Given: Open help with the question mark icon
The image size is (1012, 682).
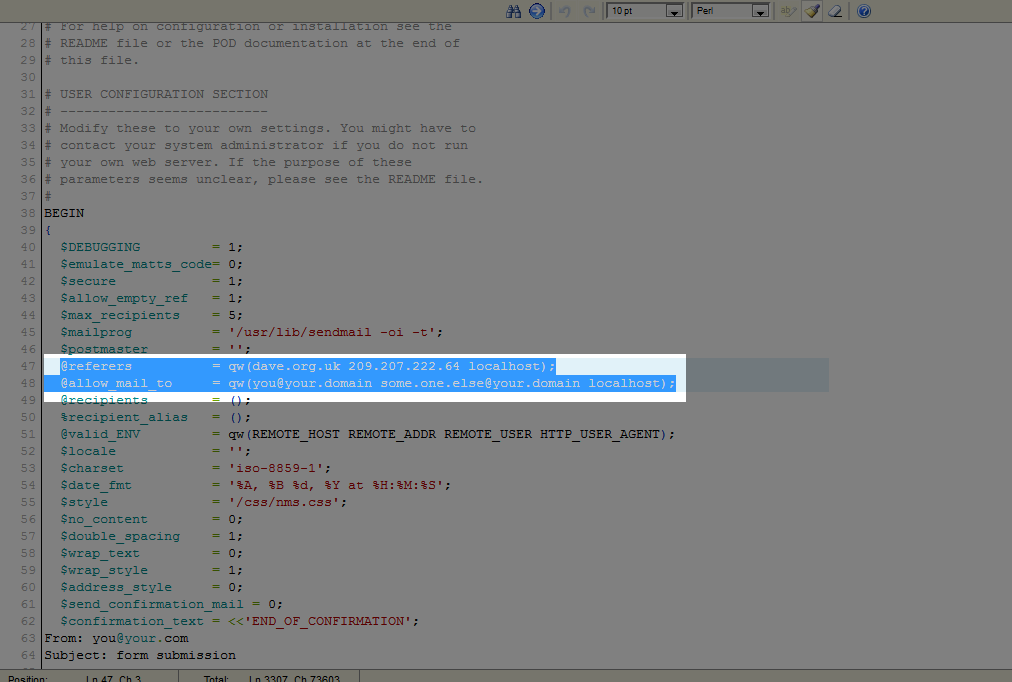Looking at the screenshot, I should [864, 11].
